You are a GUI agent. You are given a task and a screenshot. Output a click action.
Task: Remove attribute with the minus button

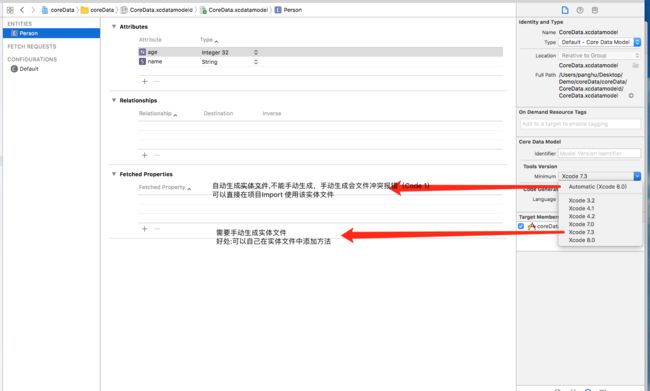(x=157, y=82)
